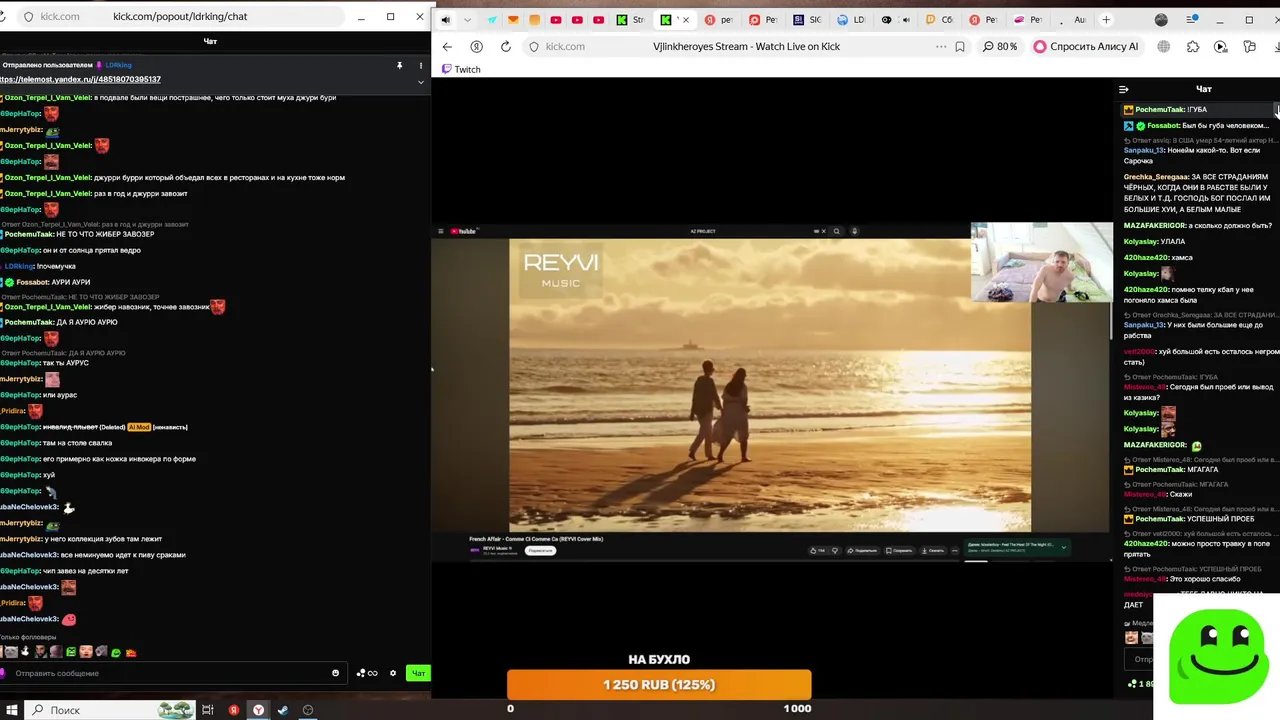Screen dimensions: 1280x720
Task: Click the media playback toolbar icon
Action: click(1221, 46)
